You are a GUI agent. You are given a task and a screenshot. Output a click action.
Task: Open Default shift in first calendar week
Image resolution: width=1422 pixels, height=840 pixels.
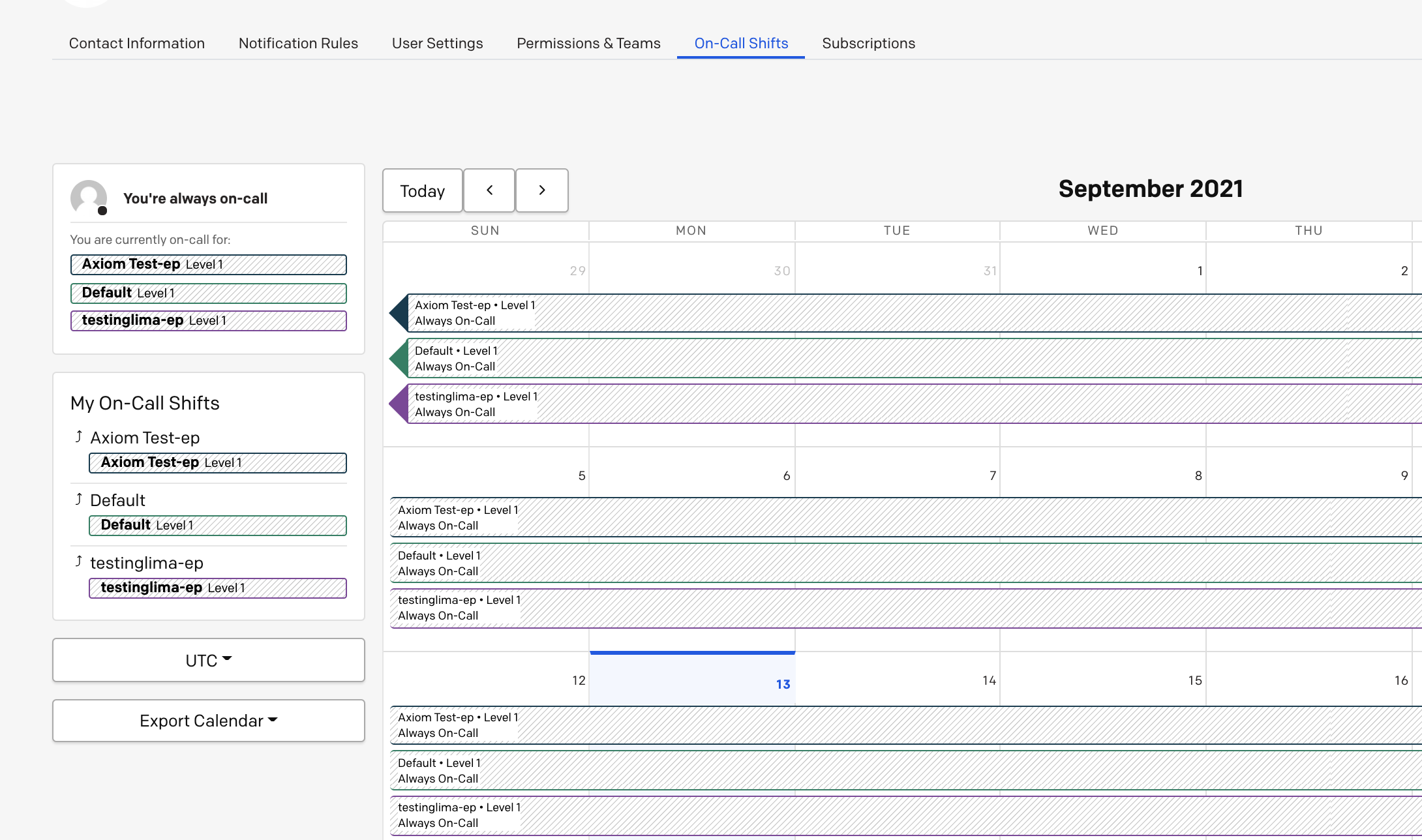coord(907,358)
